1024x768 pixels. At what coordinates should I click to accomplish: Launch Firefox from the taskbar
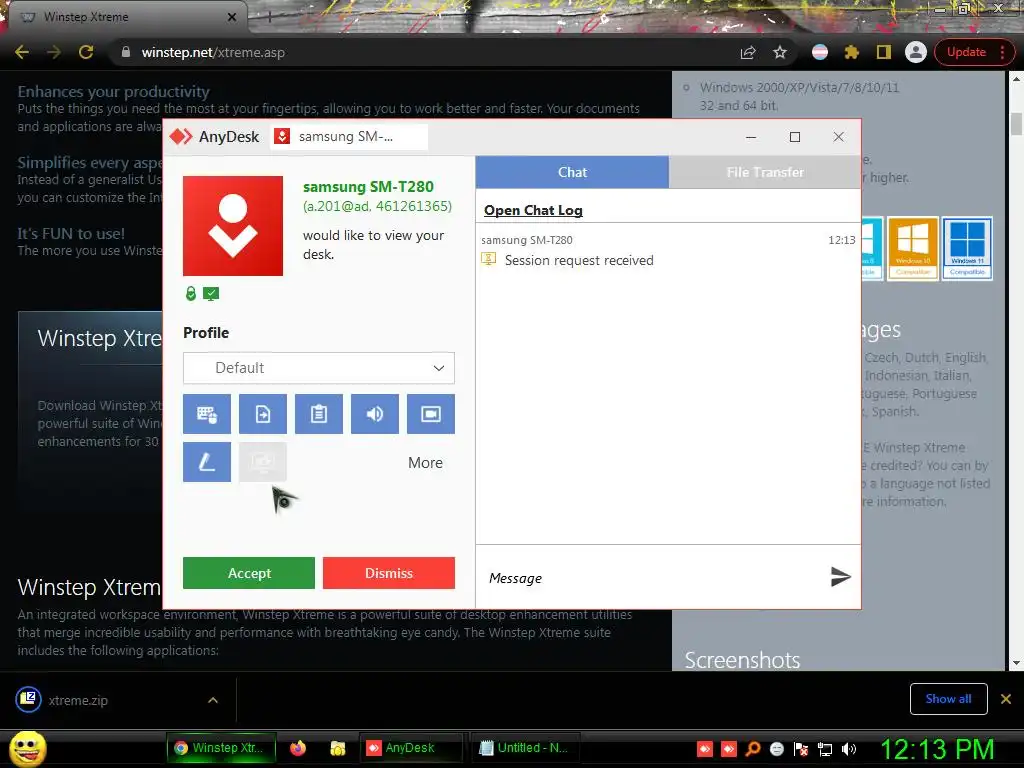(x=298, y=748)
